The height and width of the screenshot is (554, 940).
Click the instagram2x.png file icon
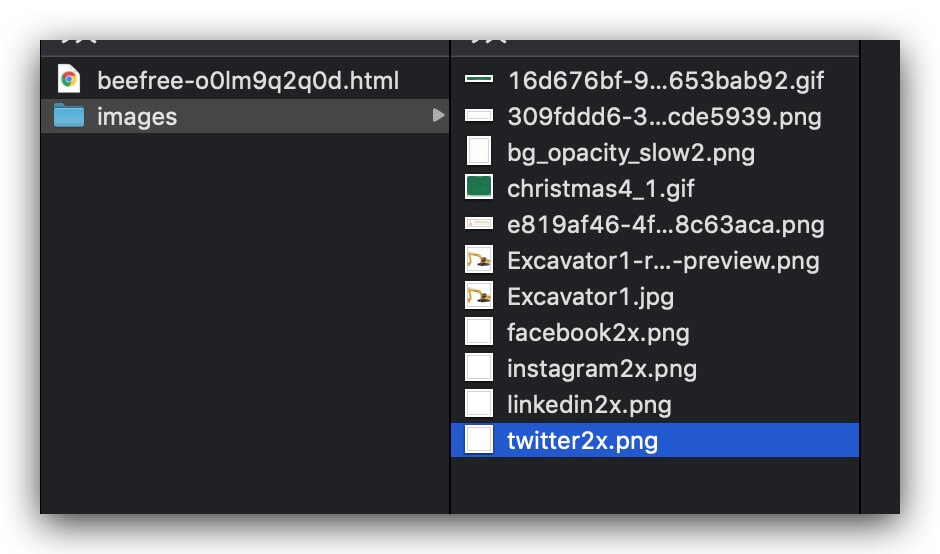(479, 368)
